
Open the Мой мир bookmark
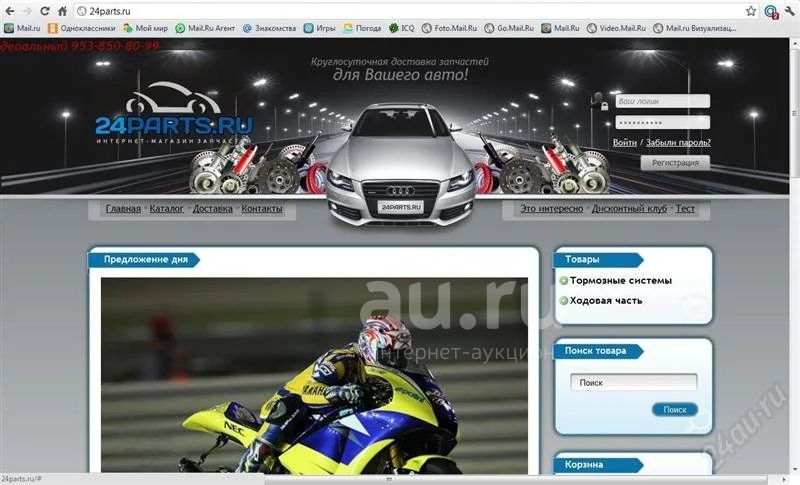(x=145, y=28)
